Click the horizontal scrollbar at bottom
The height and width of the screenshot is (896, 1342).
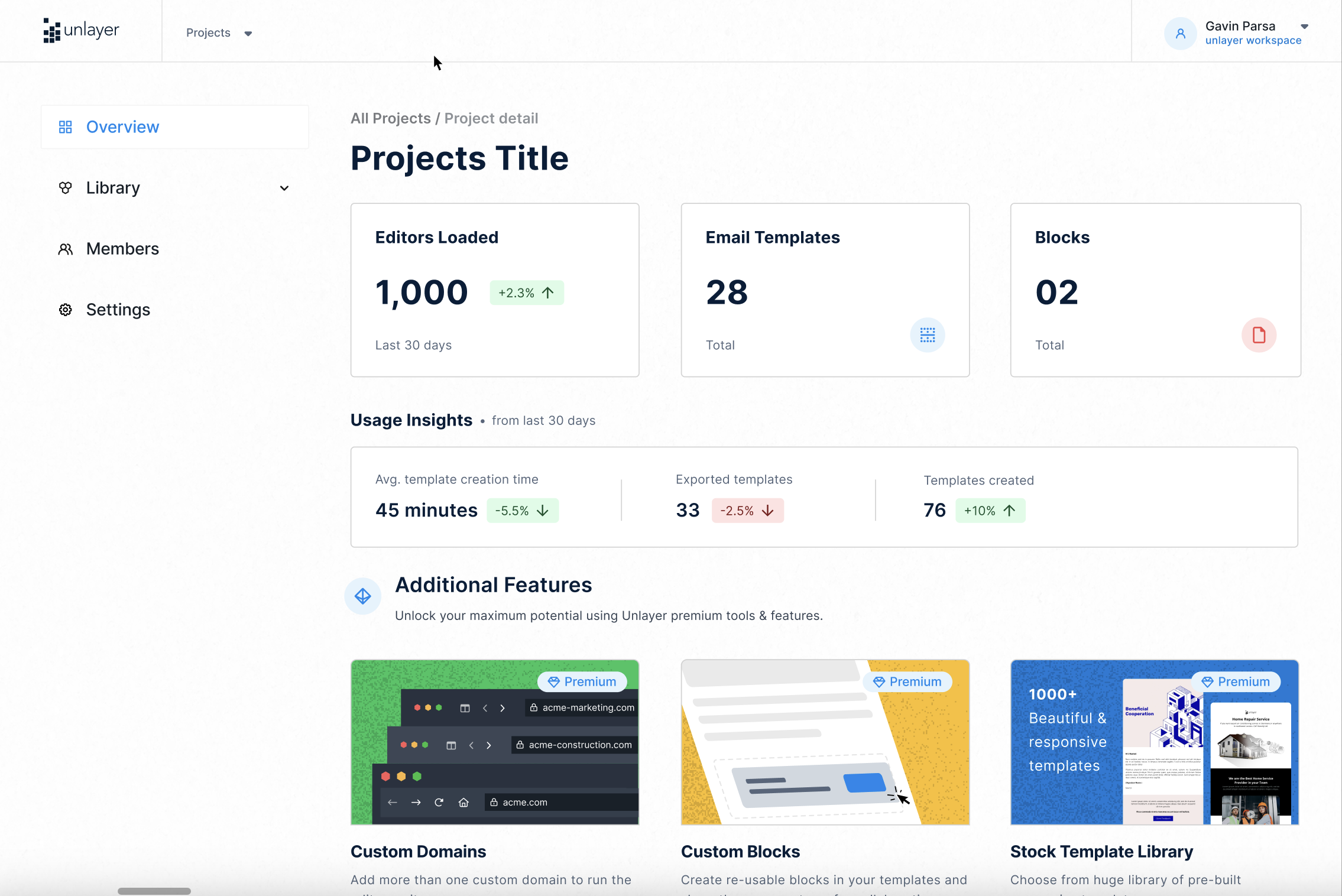pyautogui.click(x=154, y=891)
